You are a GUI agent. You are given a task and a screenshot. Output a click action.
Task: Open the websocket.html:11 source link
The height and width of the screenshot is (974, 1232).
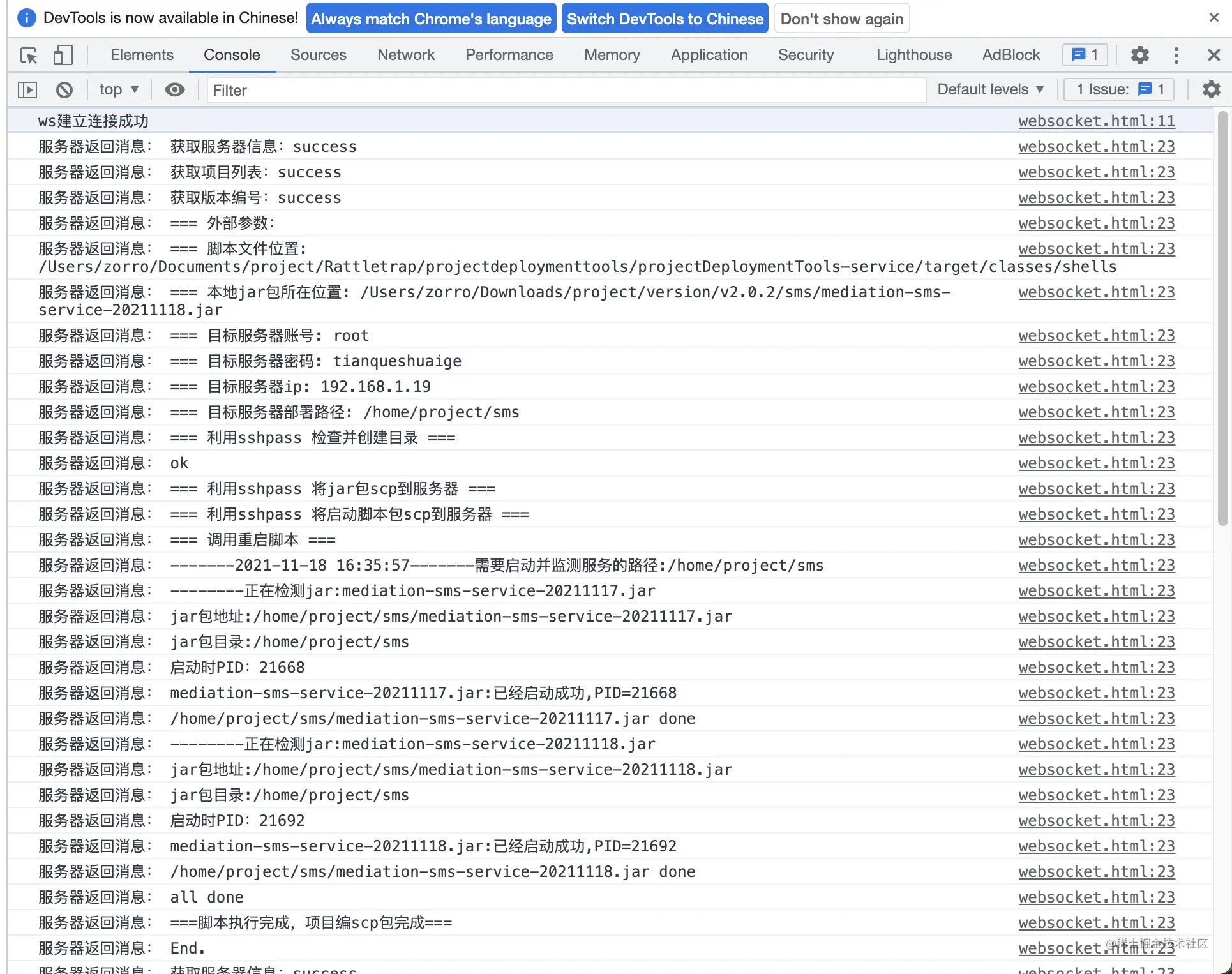[x=1096, y=121]
